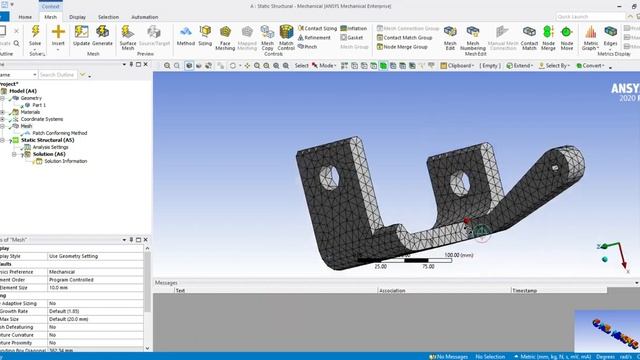Click the Pinch control
This screenshot has height=360, width=640.
click(x=307, y=47)
